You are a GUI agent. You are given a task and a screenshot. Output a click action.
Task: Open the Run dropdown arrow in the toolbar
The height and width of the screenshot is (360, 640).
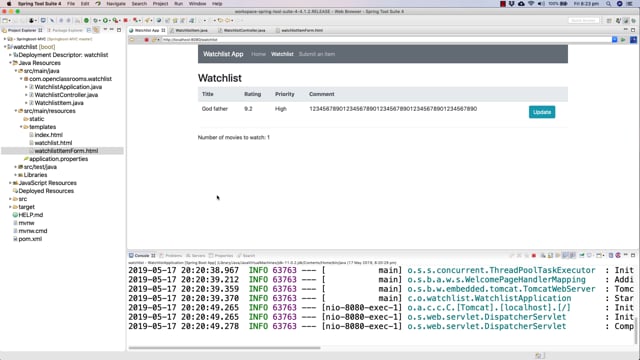click(x=110, y=20)
